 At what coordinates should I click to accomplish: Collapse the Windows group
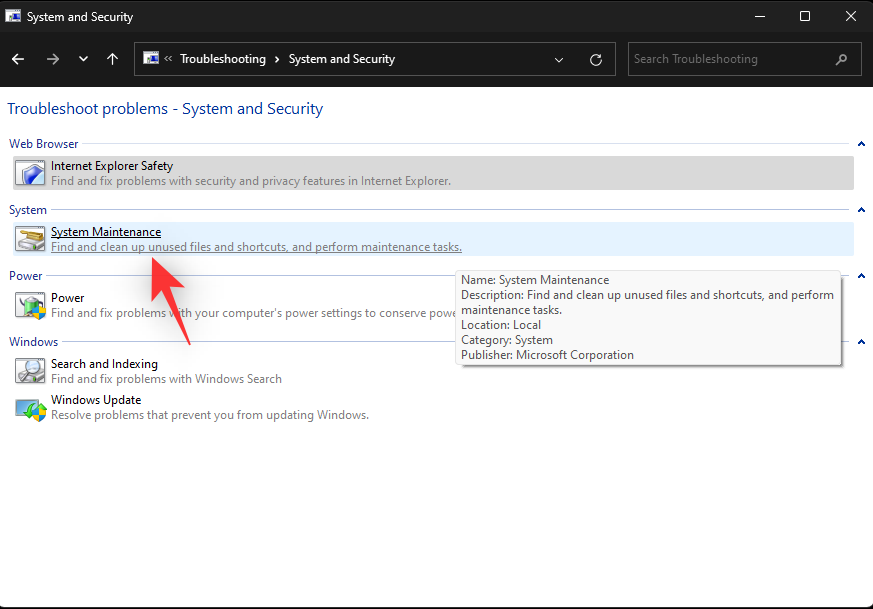point(861,342)
